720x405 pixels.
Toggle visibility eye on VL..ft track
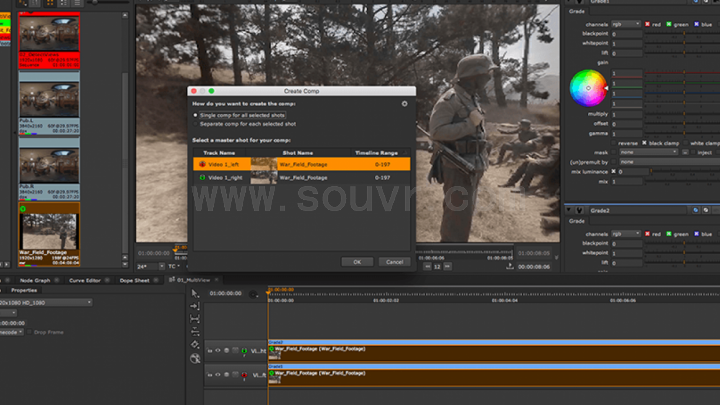[x=218, y=375]
